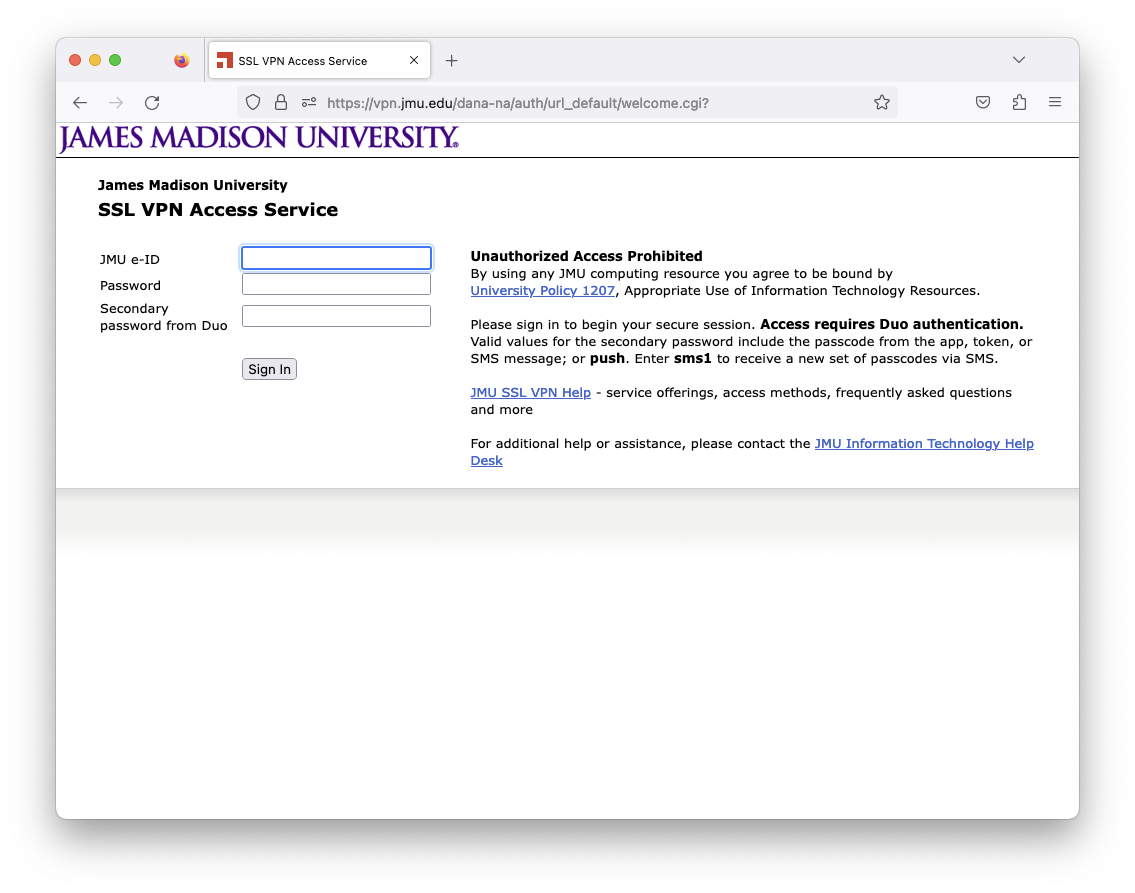This screenshot has width=1135, height=893.
Task: Open the Extensions puzzle icon
Action: [x=1019, y=103]
